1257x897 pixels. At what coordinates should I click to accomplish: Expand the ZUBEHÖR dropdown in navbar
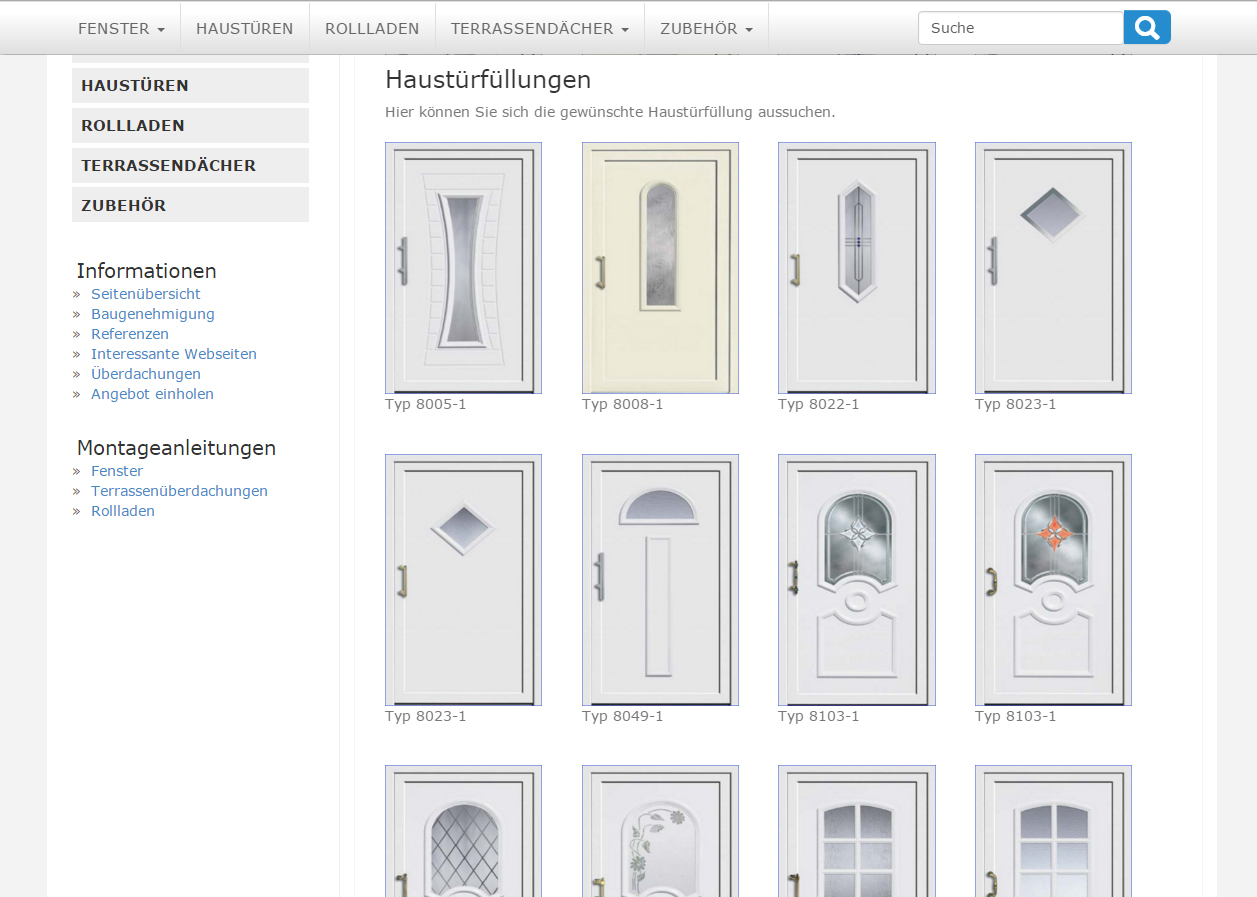[x=706, y=28]
